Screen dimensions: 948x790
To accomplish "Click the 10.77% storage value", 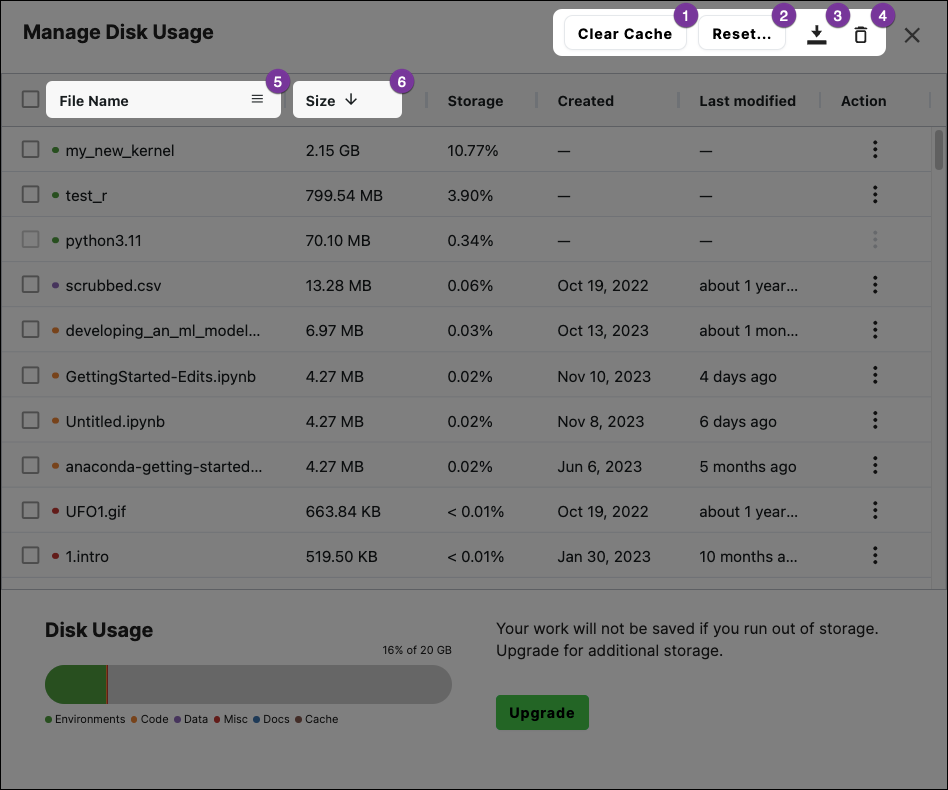I will (x=473, y=151).
